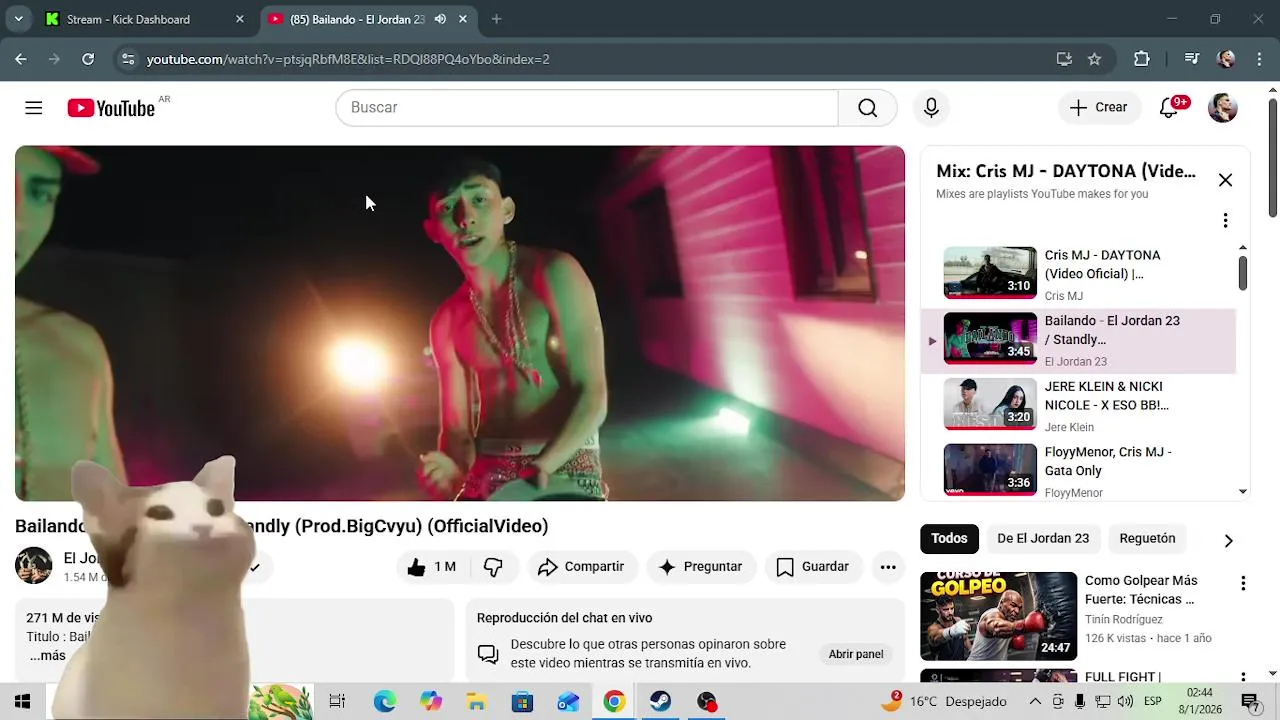Open weather widget 16°C Despejado
The image size is (1280, 720).
pos(944,702)
